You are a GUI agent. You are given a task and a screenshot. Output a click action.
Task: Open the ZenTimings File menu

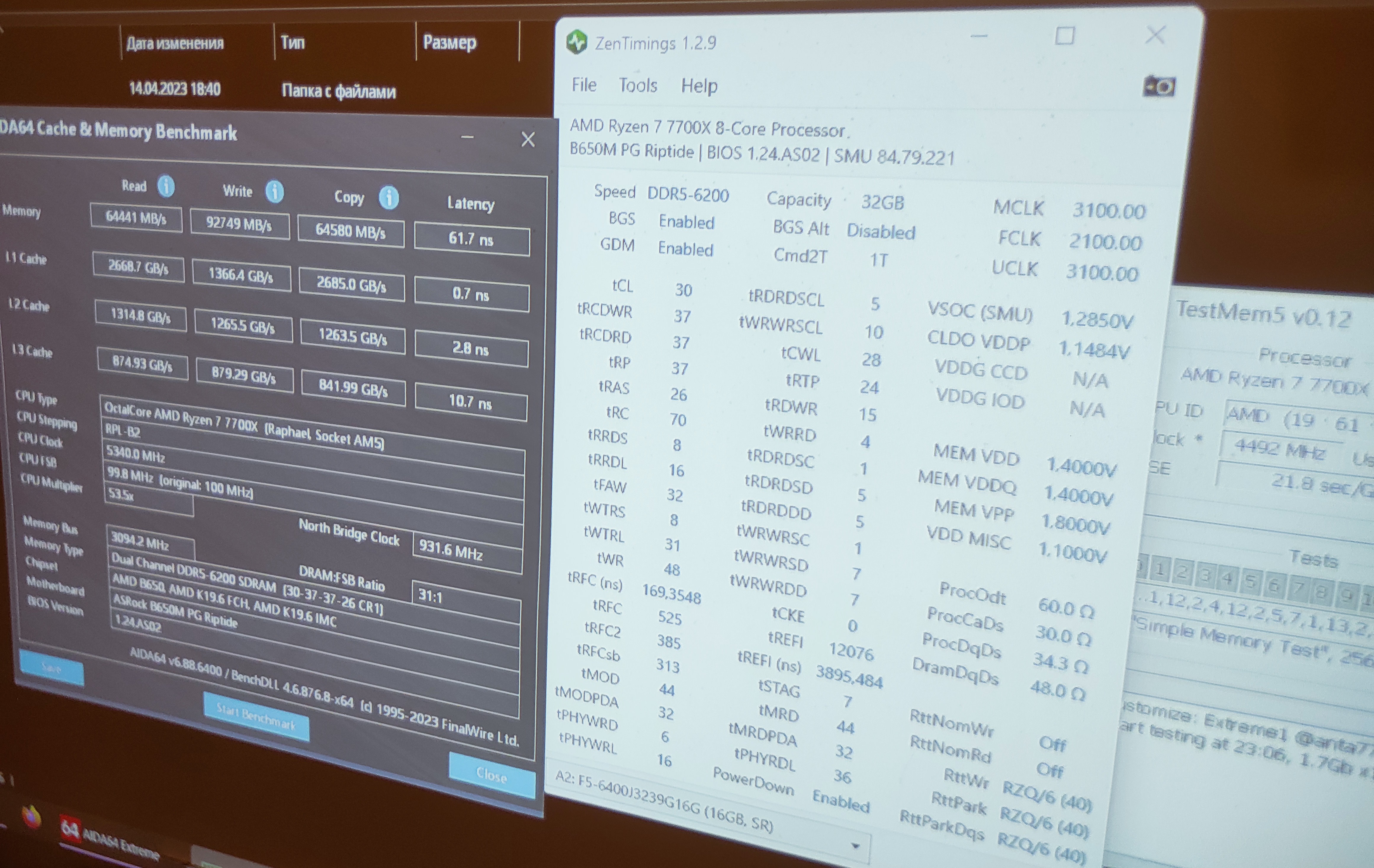[x=584, y=85]
